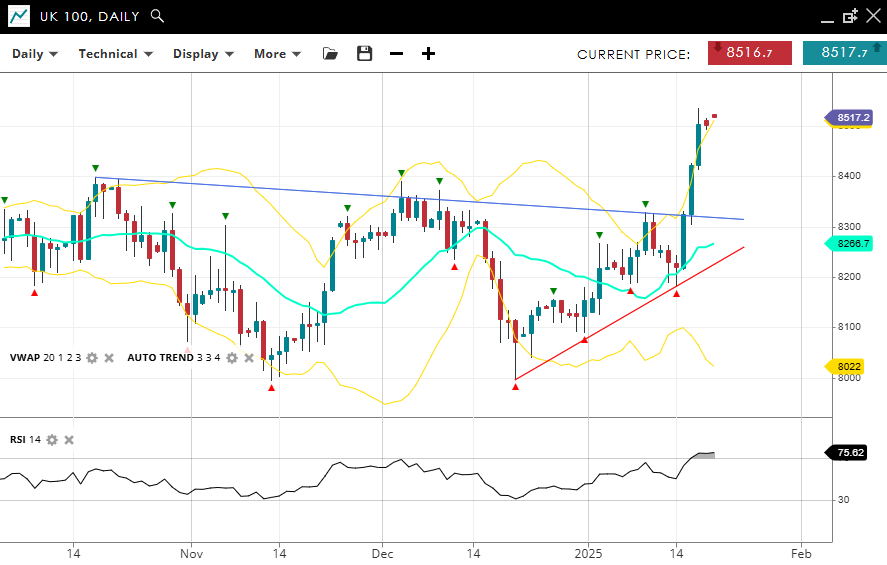887x565 pixels.
Task: Open the More menu
Action: [277, 54]
